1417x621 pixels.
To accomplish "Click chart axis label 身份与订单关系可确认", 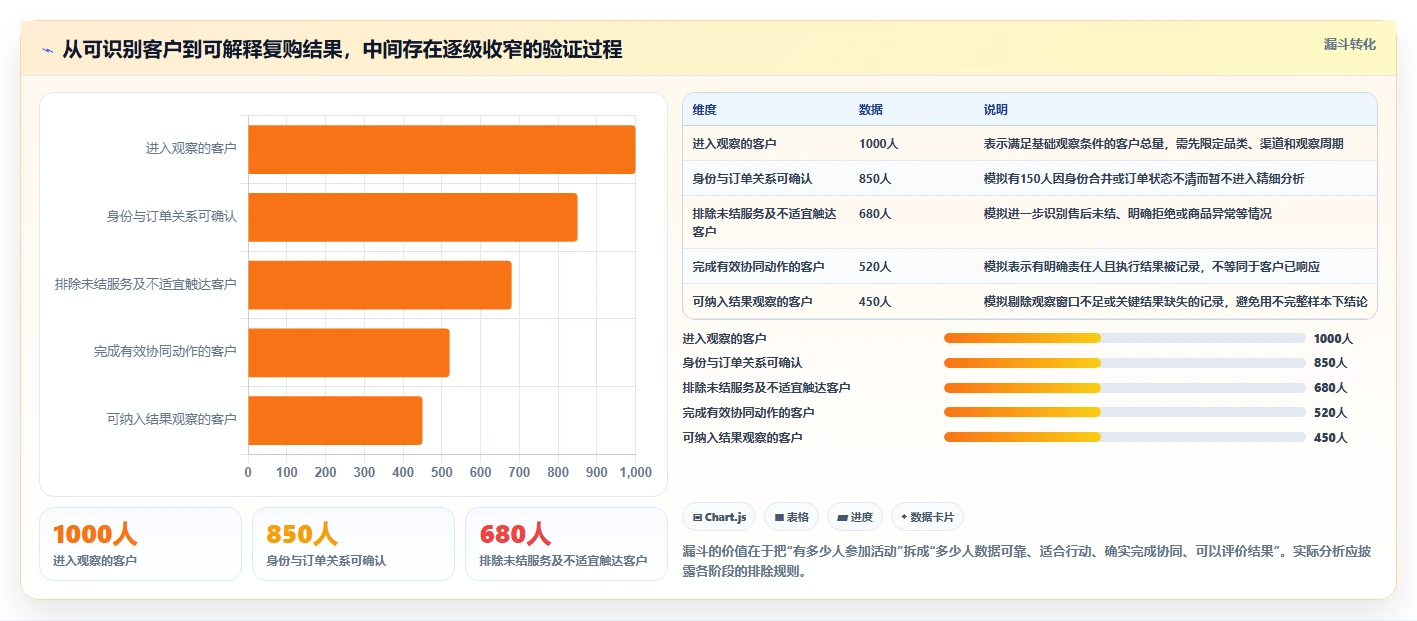I will (x=172, y=216).
